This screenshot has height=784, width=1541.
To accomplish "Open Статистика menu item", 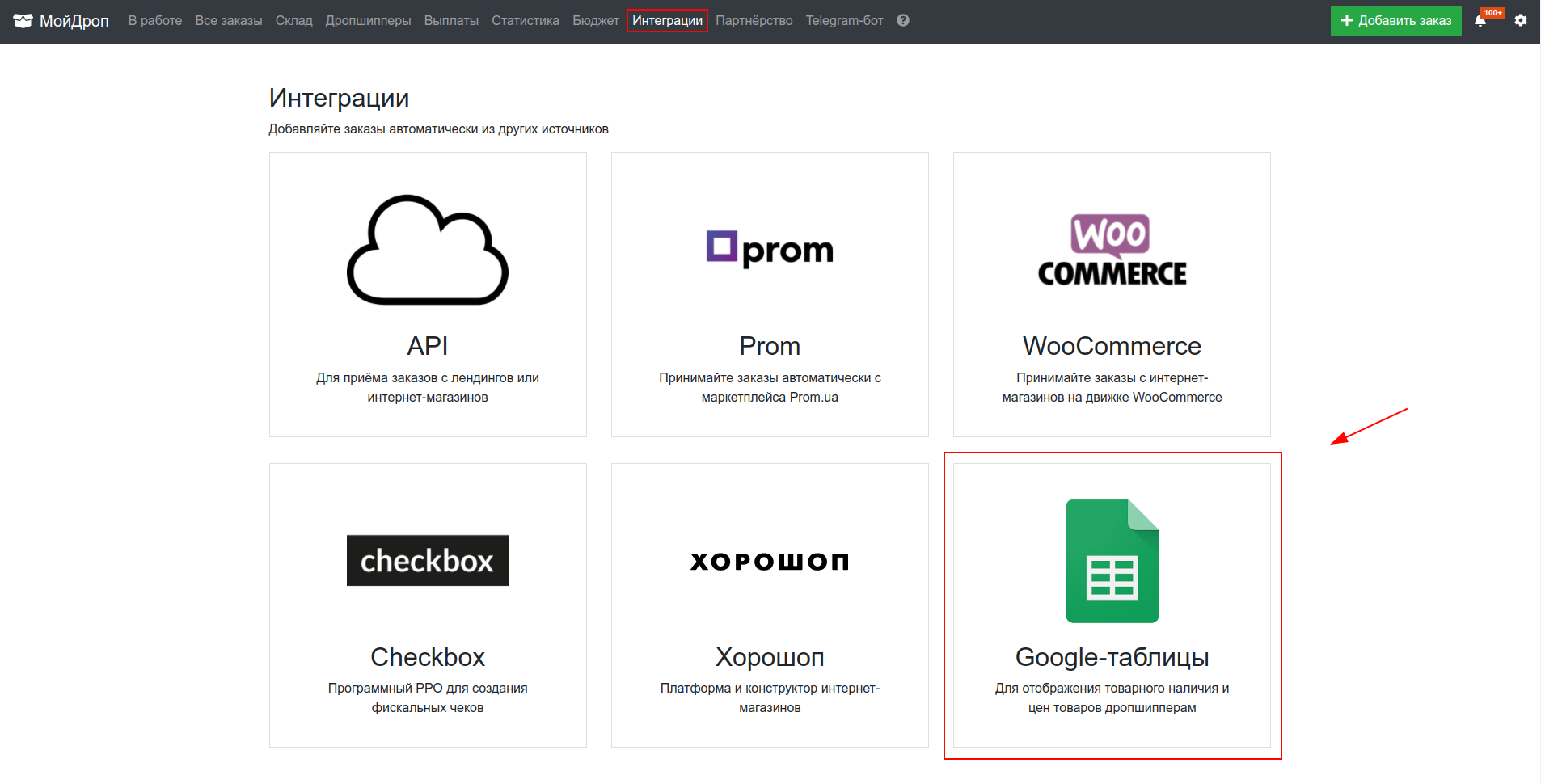I will click(526, 21).
